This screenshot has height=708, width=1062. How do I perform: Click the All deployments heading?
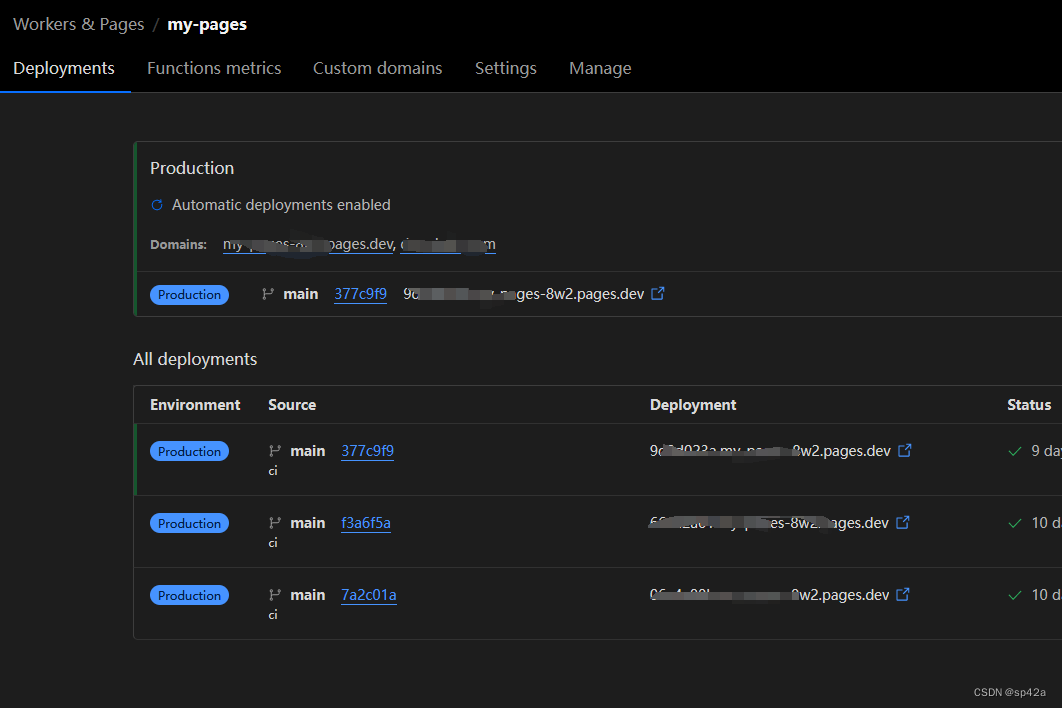[195, 359]
